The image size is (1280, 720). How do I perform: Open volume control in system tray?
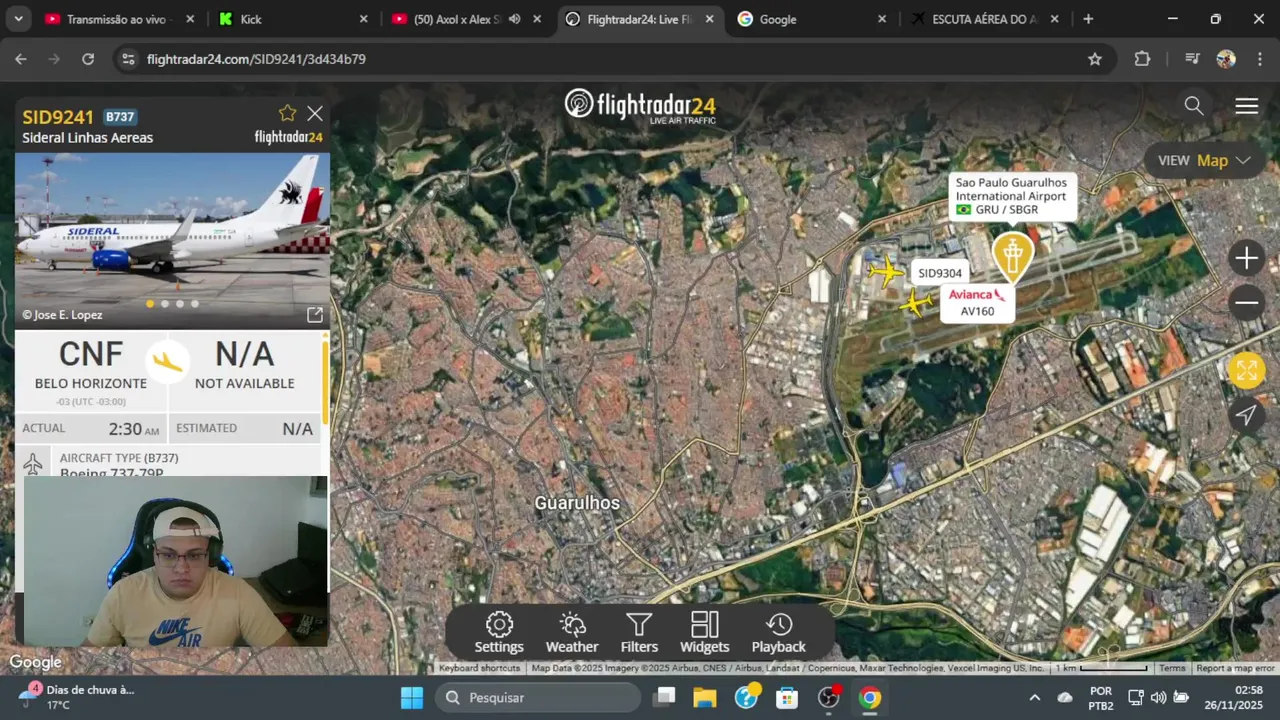[1159, 698]
